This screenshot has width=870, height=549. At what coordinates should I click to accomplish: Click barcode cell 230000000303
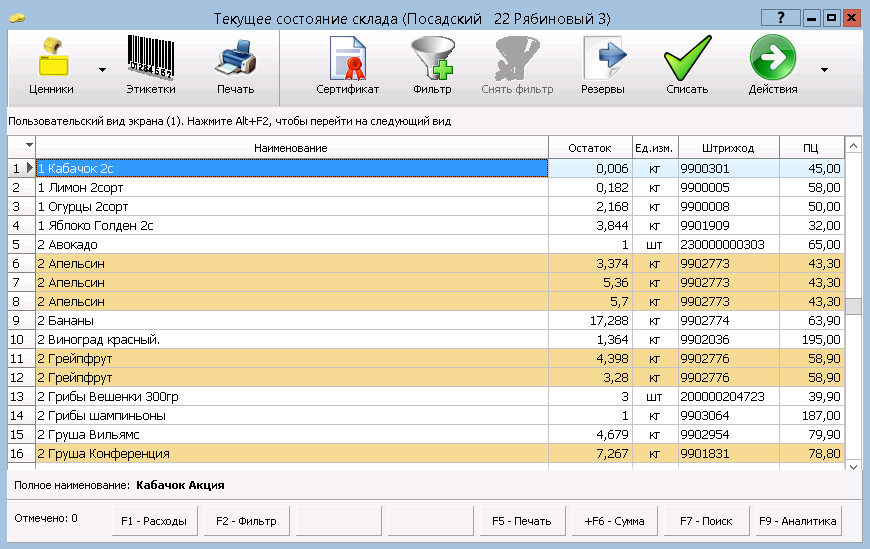pyautogui.click(x=729, y=244)
